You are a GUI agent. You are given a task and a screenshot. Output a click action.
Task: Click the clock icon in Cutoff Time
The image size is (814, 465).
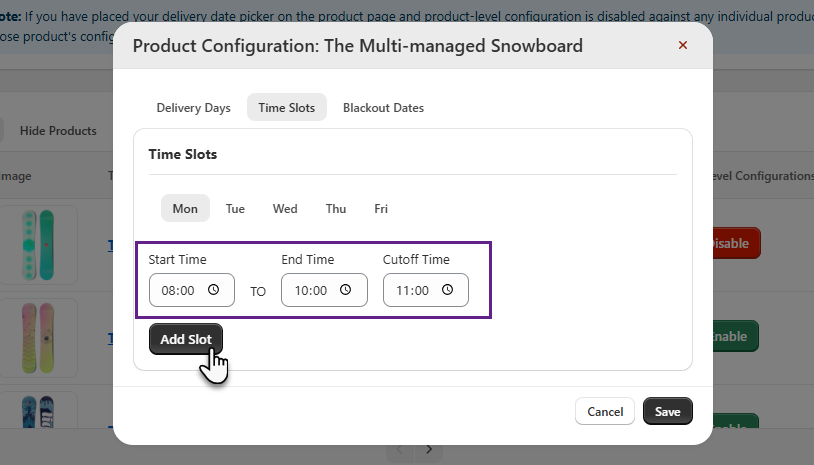tap(448, 290)
